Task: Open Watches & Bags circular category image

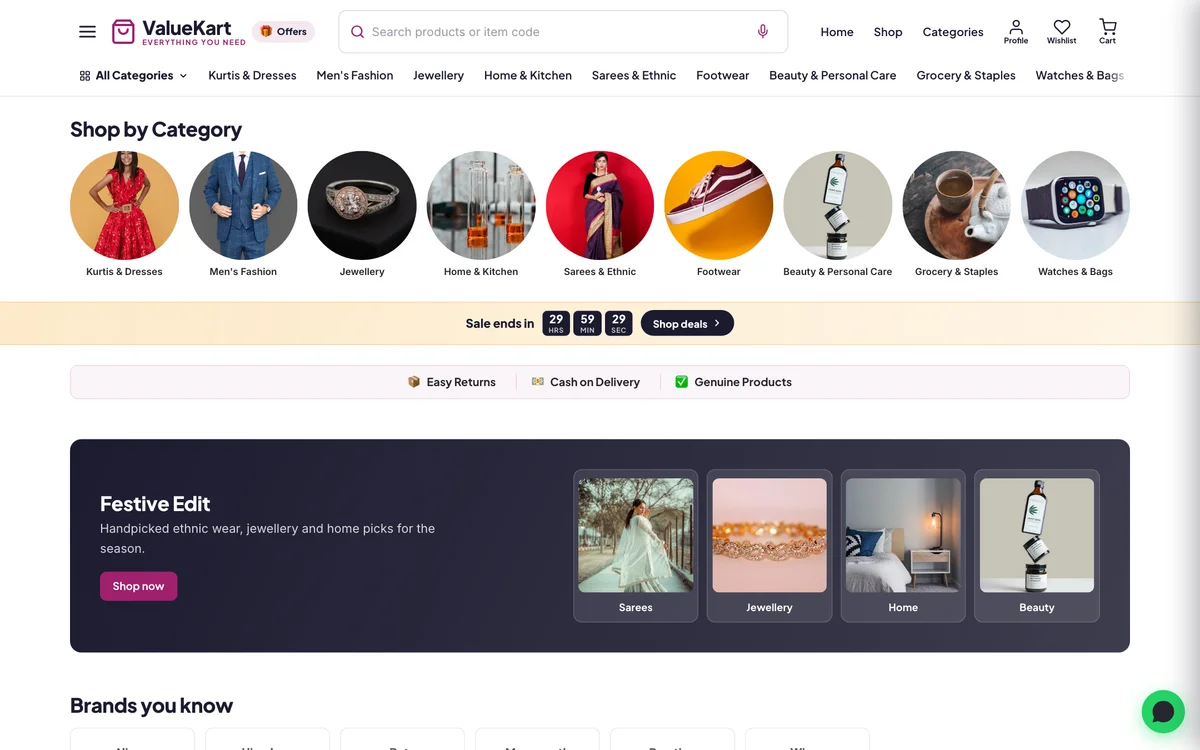Action: [1076, 205]
